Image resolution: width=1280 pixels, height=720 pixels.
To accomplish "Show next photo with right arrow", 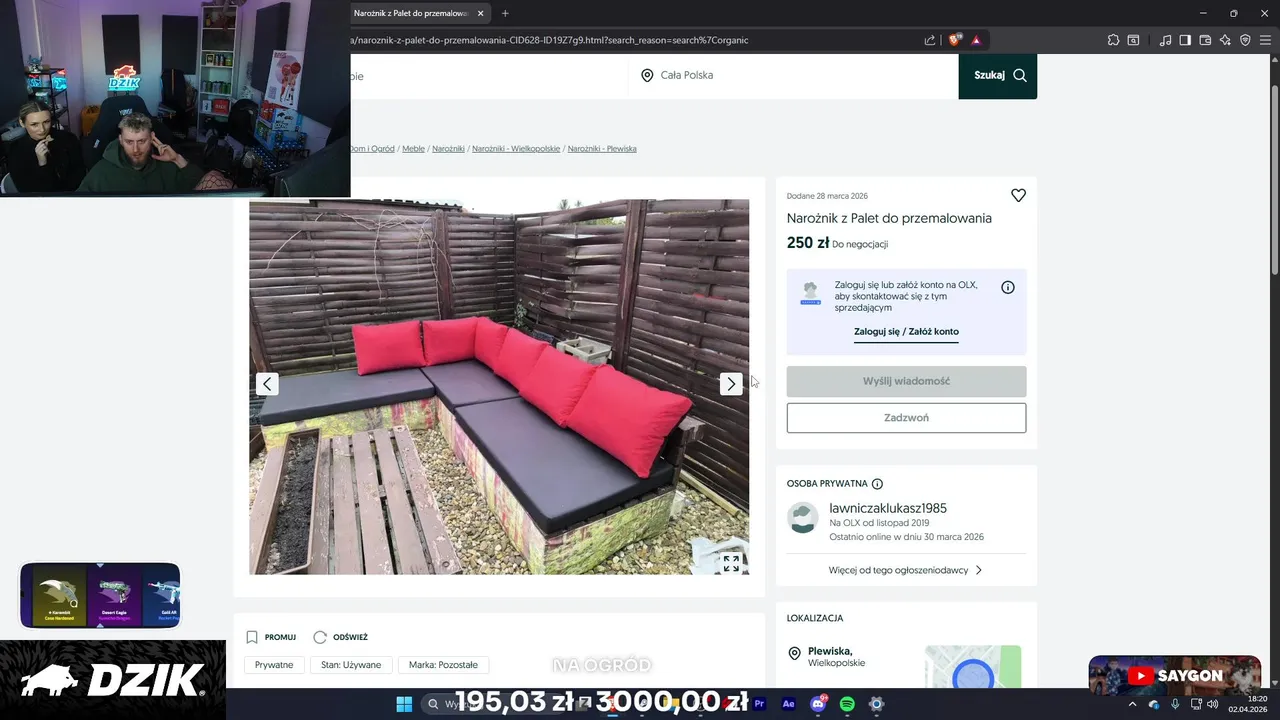I will pyautogui.click(x=731, y=384).
